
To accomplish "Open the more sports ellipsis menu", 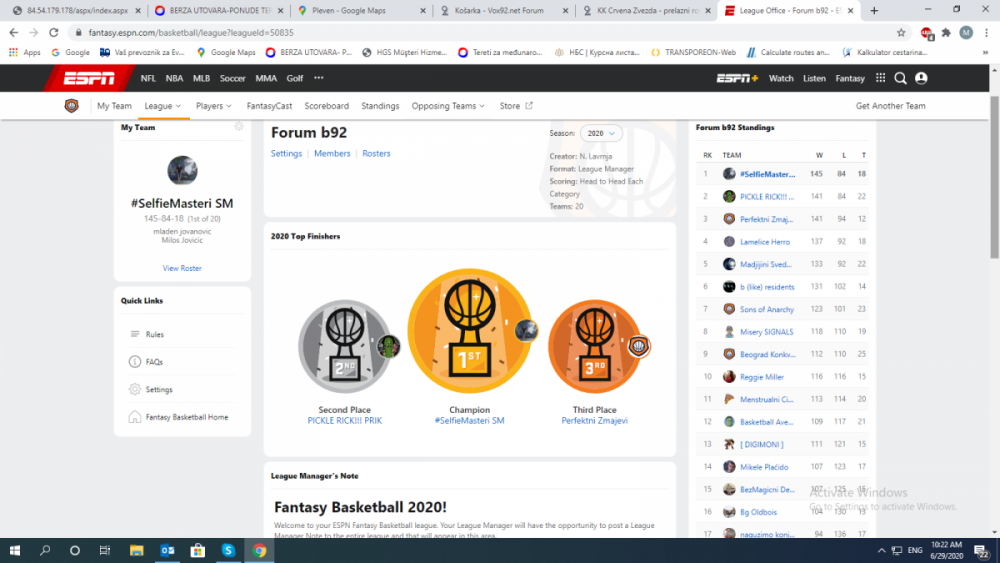I will (319, 78).
